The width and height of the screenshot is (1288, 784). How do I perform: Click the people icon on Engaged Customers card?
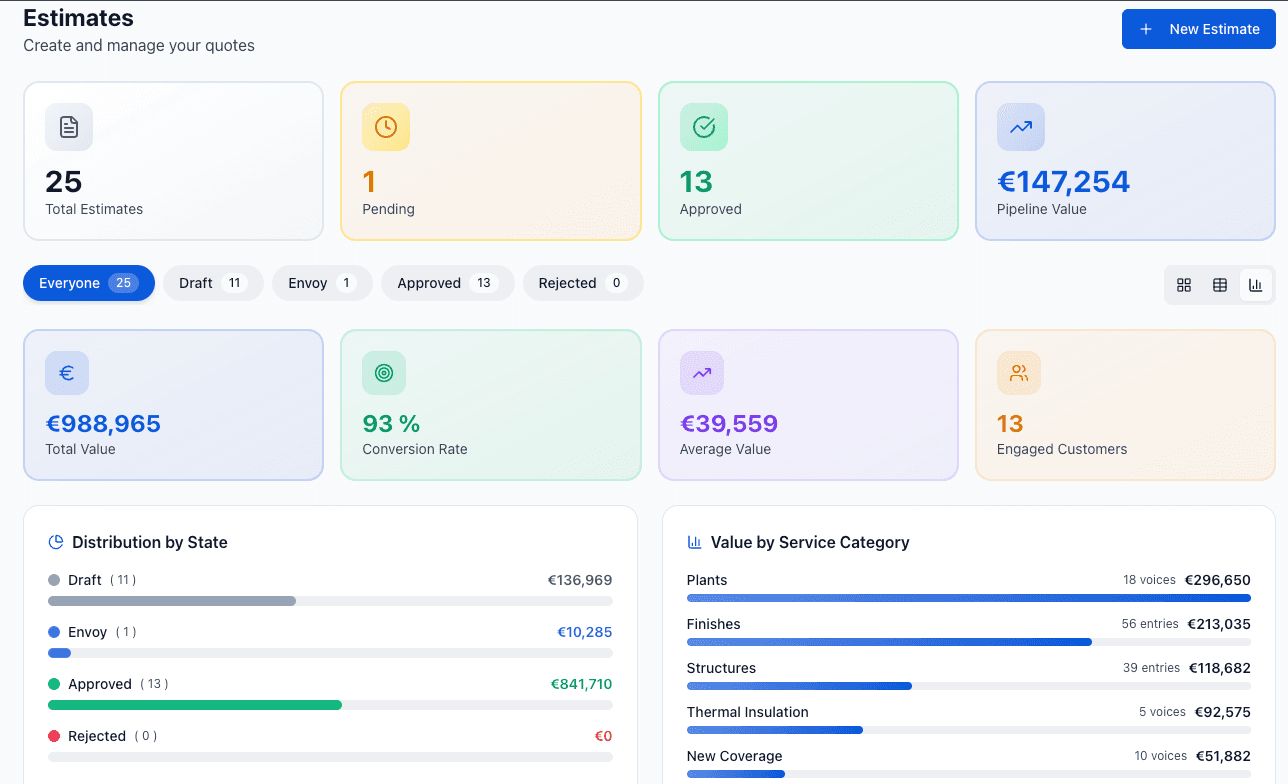click(1019, 373)
